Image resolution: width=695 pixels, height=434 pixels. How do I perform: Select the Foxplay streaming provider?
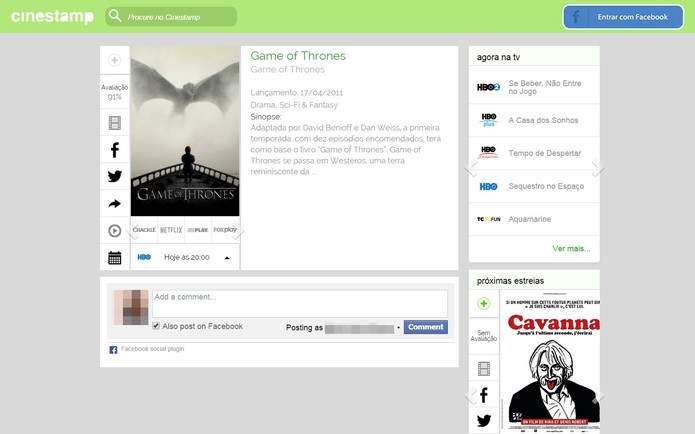(x=224, y=230)
